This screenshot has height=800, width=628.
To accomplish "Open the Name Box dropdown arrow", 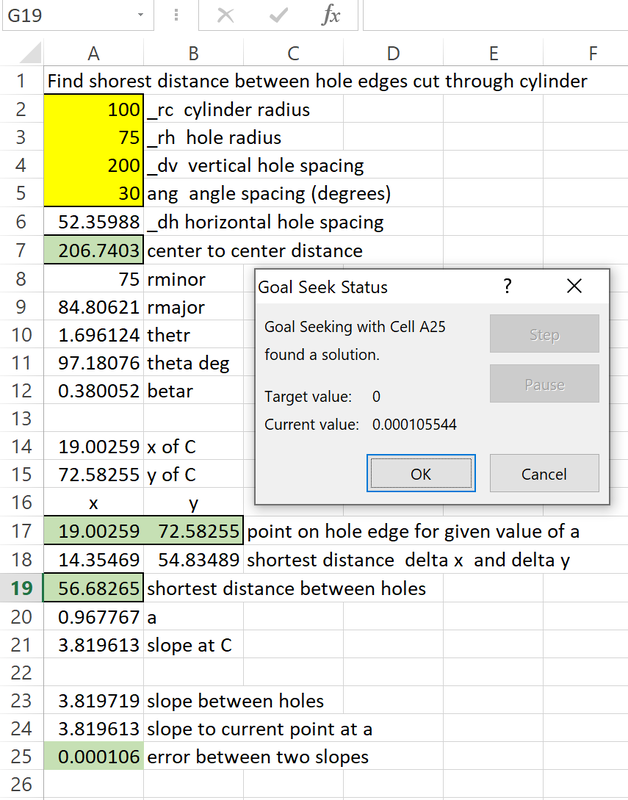I will 140,16.
